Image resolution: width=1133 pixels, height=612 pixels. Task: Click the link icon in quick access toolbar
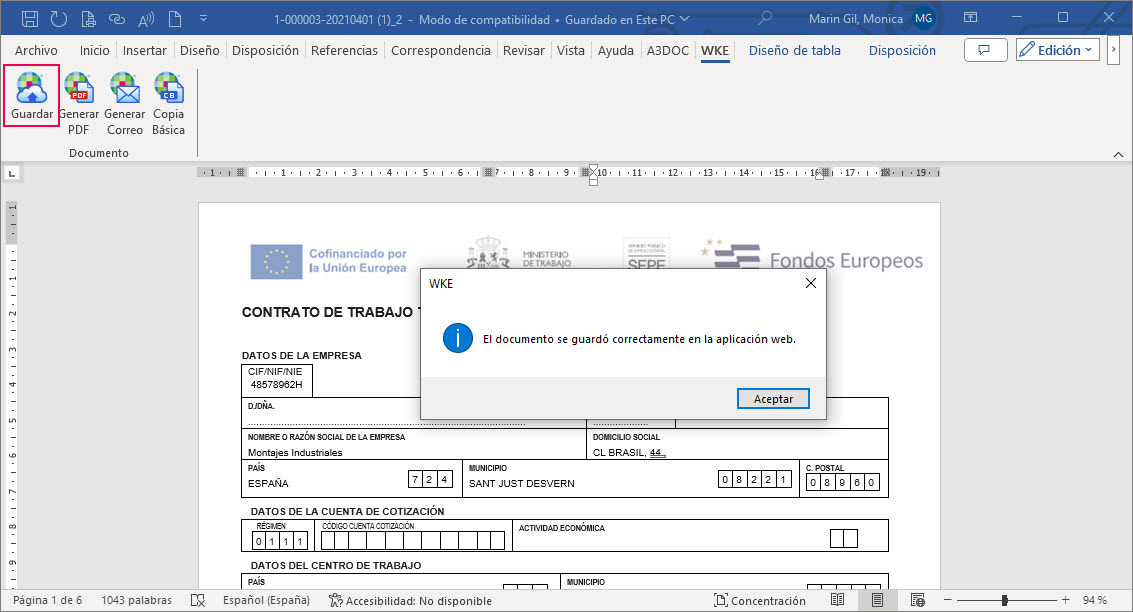coord(117,20)
